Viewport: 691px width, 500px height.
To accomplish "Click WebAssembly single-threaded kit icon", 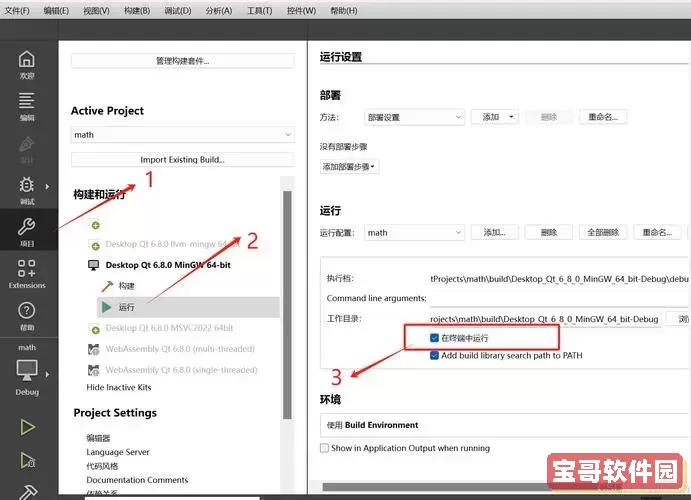I will pos(93,370).
